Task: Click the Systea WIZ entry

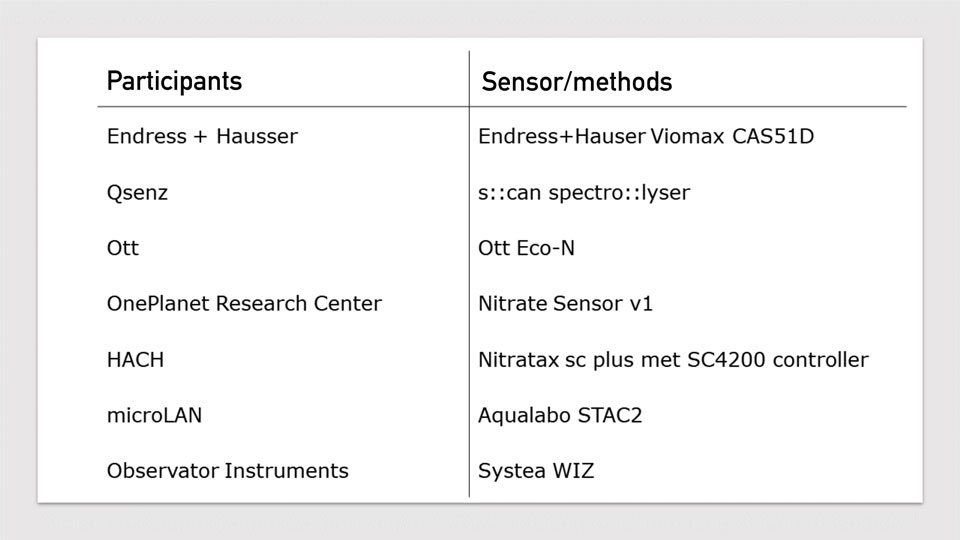Action: (536, 471)
